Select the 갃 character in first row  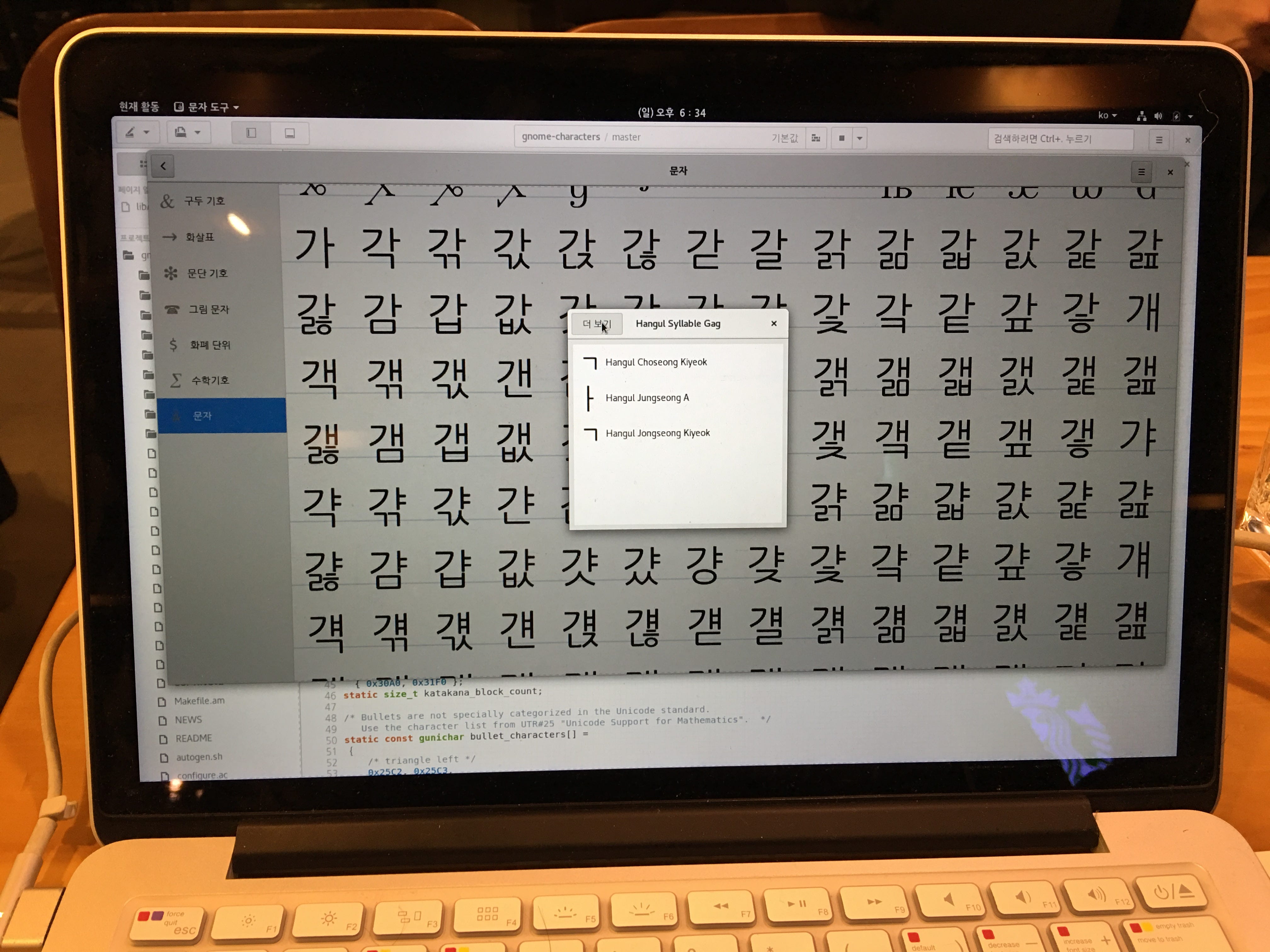tap(512, 248)
